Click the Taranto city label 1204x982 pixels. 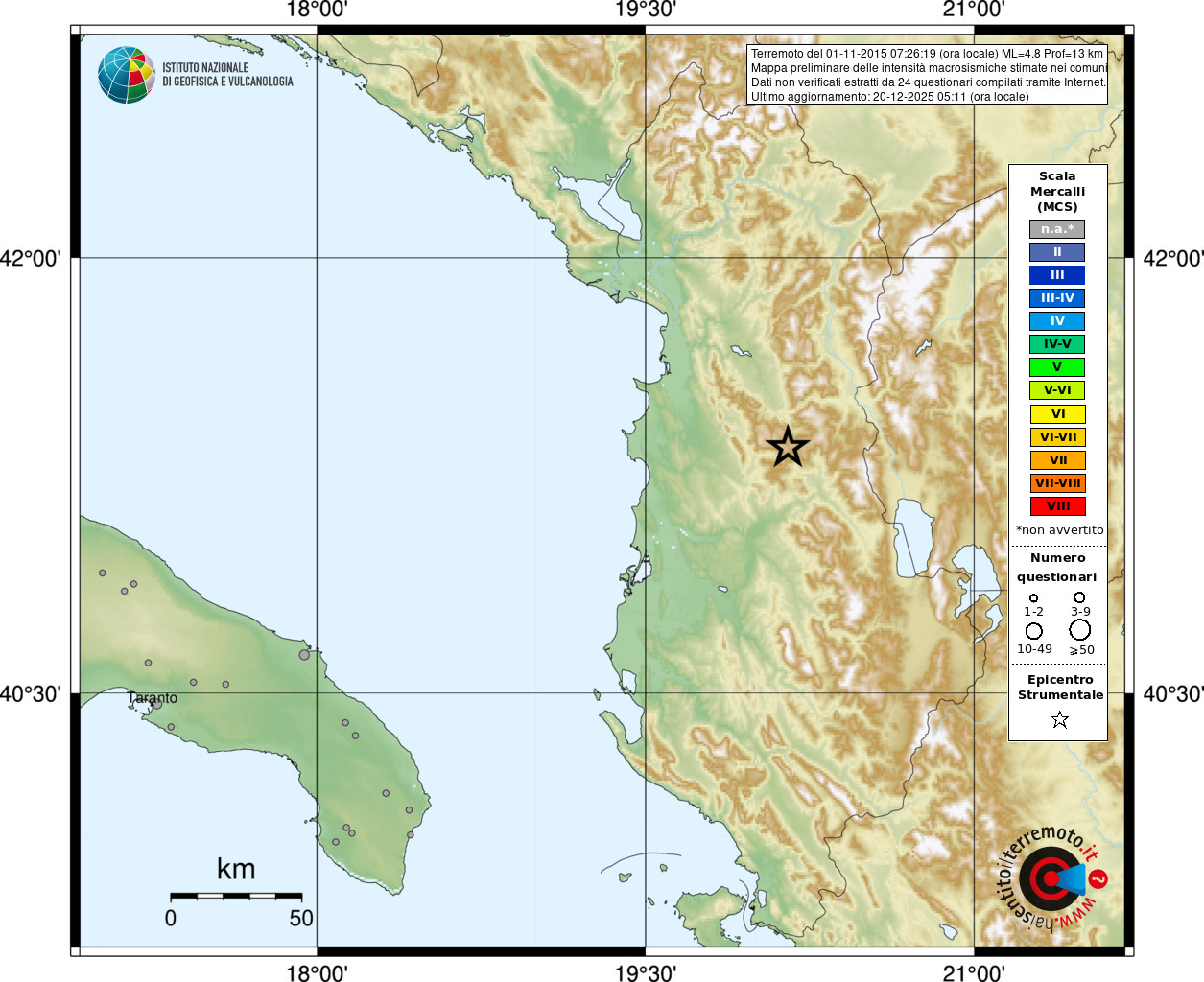[x=153, y=698]
